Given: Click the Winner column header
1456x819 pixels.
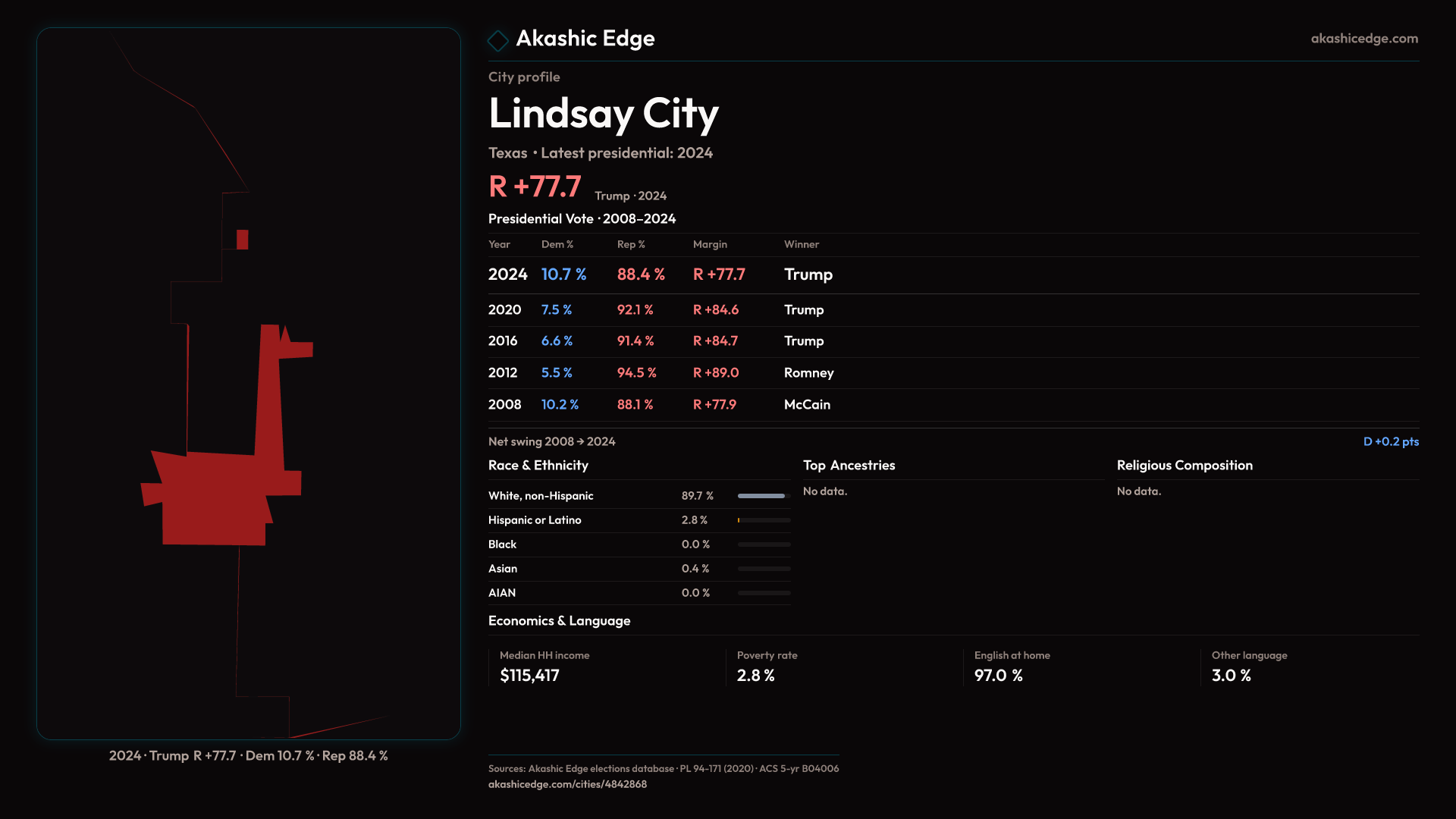Looking at the screenshot, I should pos(801,244).
